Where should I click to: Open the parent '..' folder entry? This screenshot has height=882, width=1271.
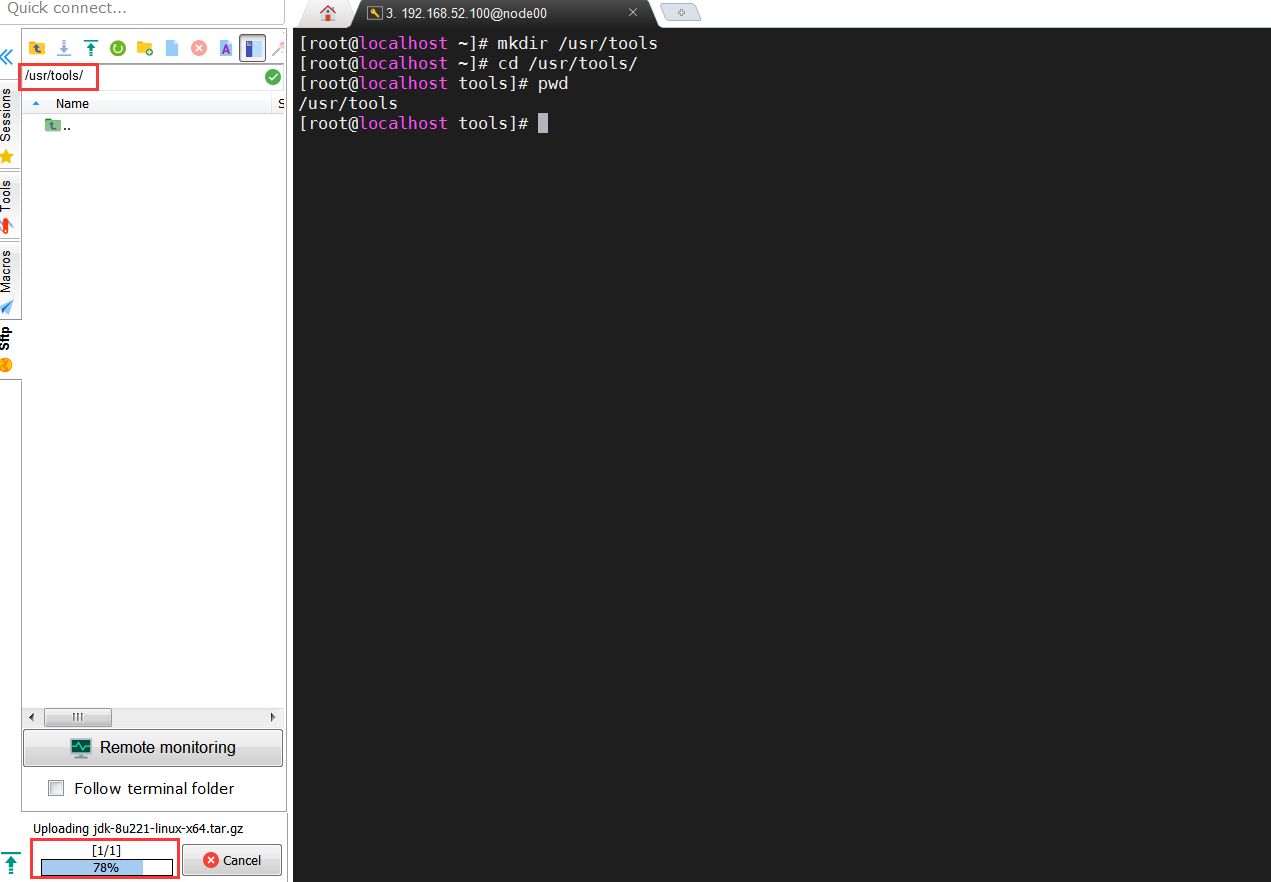[x=58, y=126]
